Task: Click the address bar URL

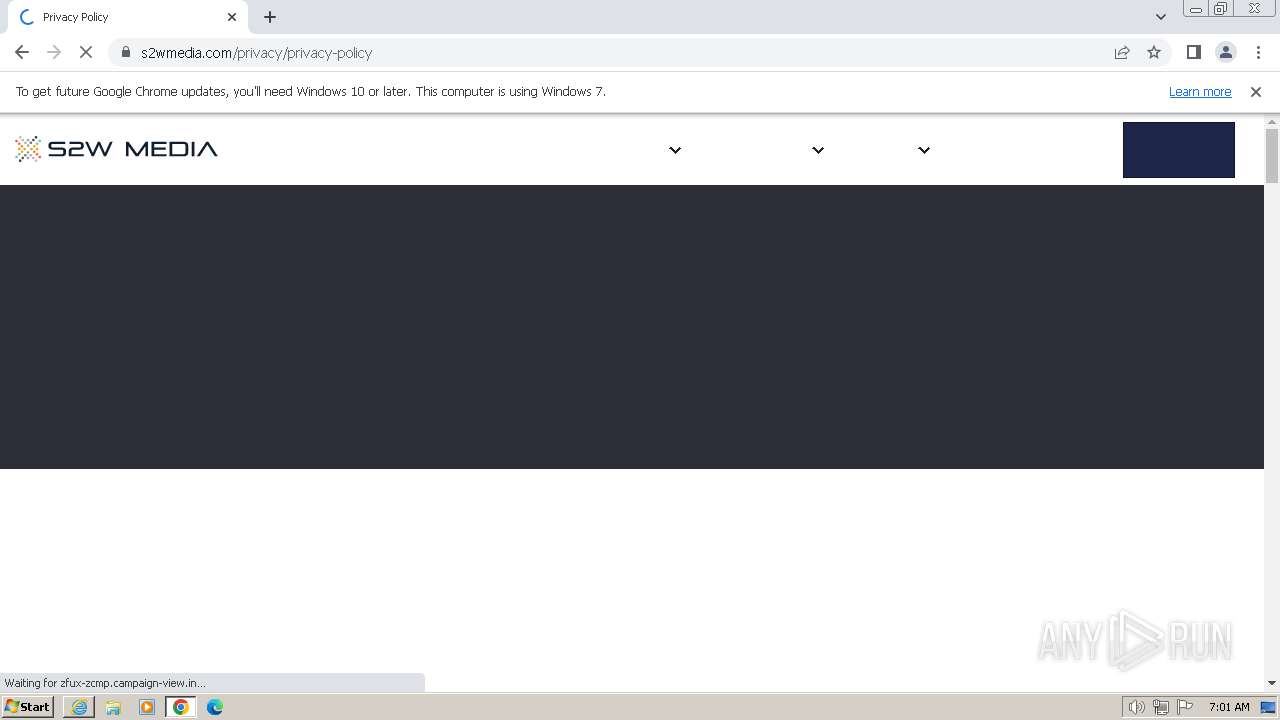Action: 256,53
